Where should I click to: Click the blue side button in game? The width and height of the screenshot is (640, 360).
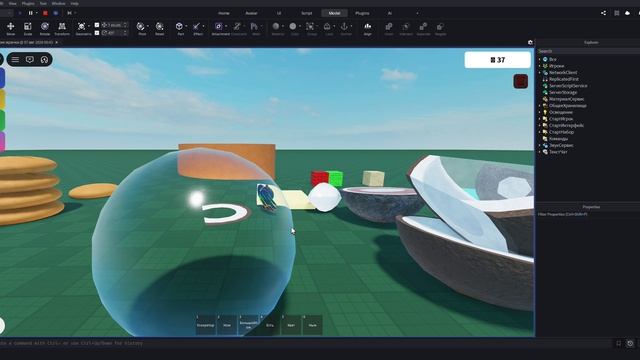2,78
